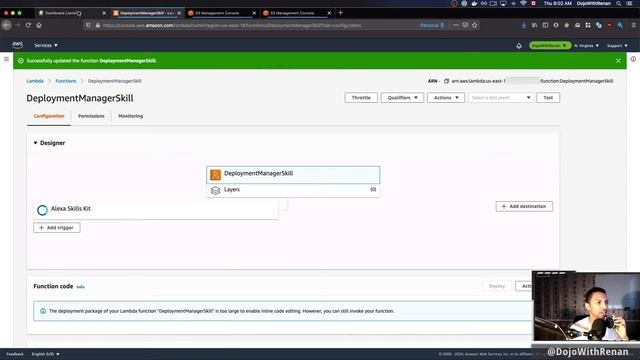Open the Lambda breadcrumb link
Viewport: 640px width, 360px height.
pyautogui.click(x=35, y=81)
